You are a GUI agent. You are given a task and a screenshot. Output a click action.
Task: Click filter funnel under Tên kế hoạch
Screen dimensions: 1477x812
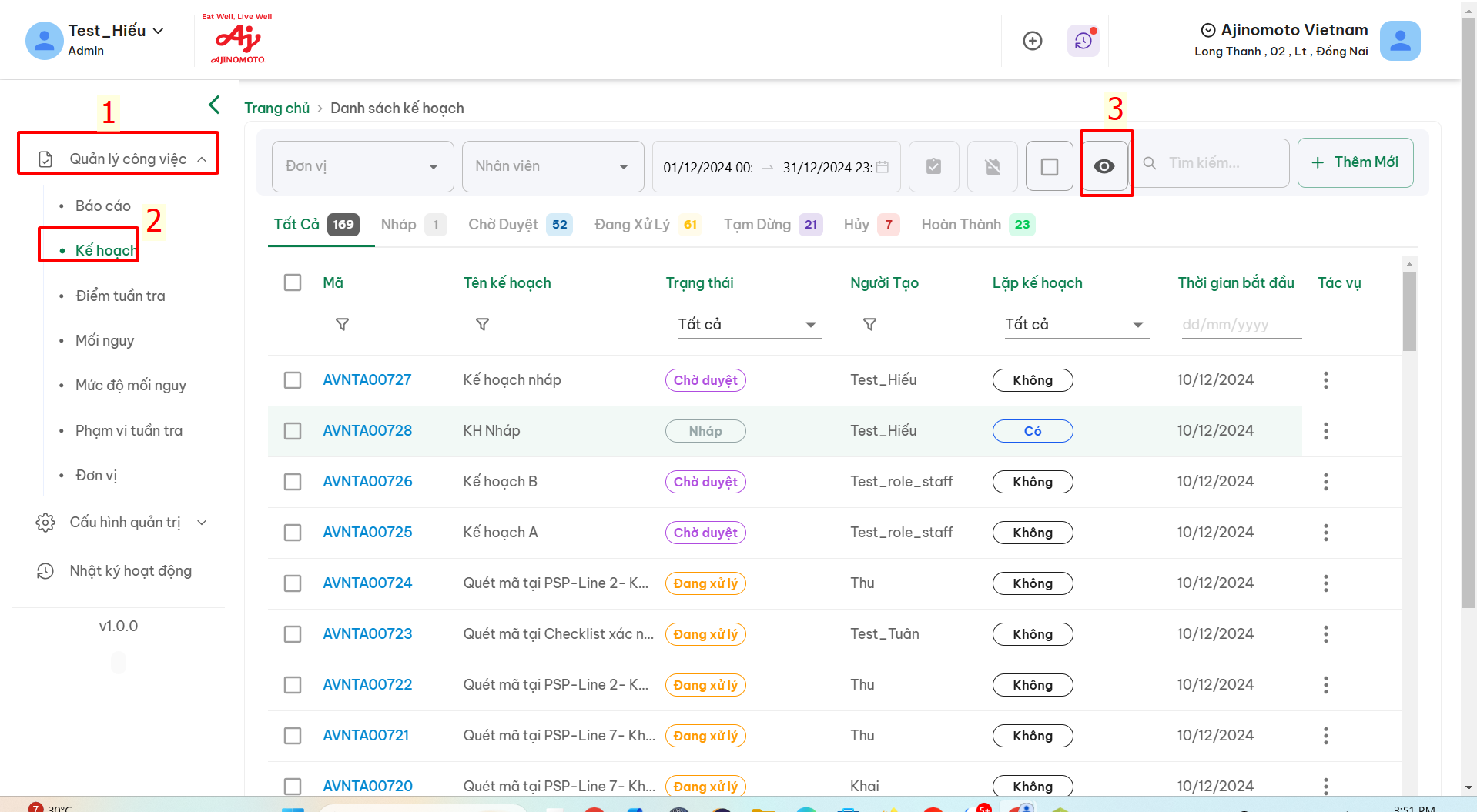click(482, 325)
